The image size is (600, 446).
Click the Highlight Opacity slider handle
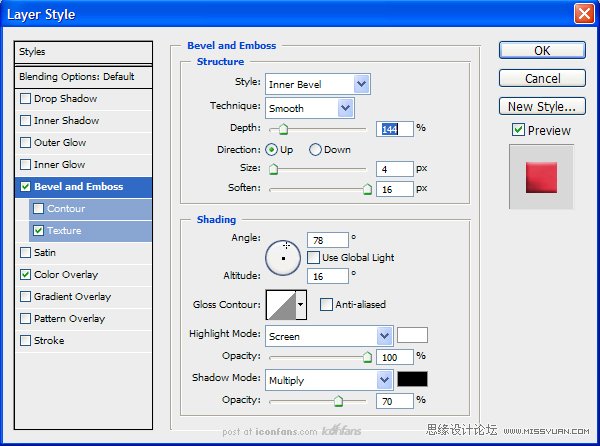[x=367, y=357]
